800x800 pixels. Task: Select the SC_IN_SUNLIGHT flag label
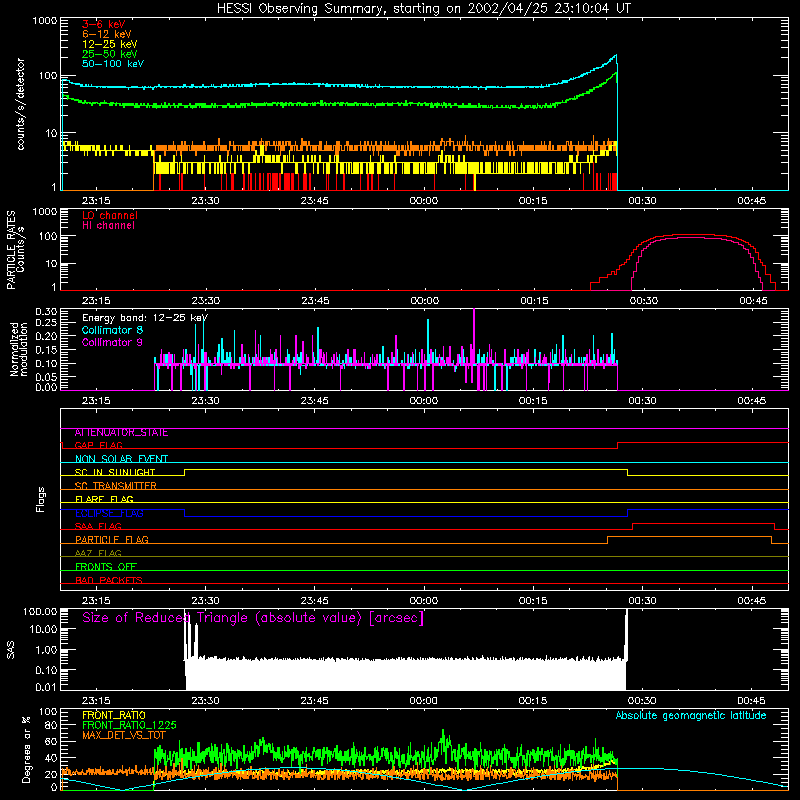click(115, 472)
